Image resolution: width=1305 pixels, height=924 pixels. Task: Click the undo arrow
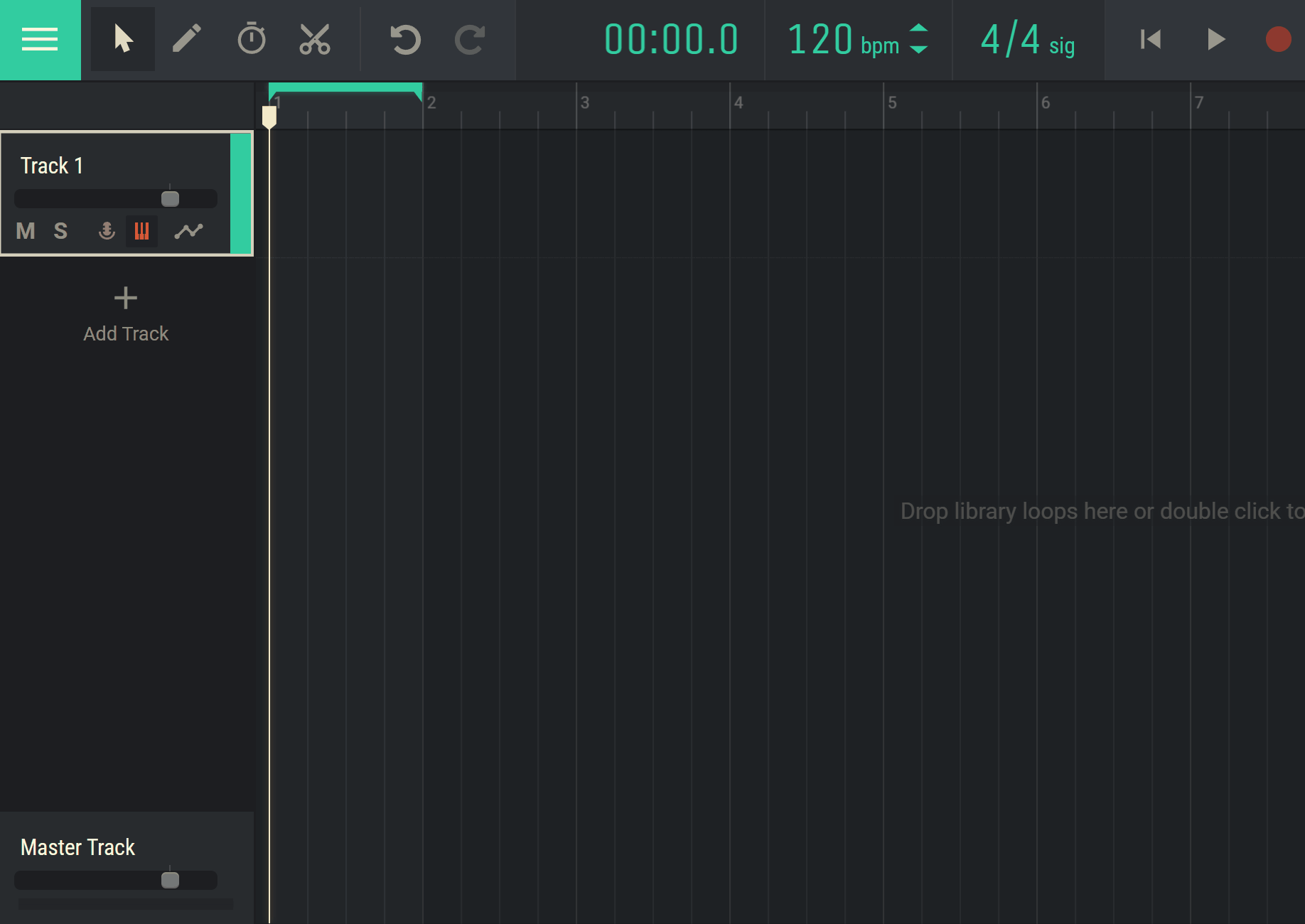tap(405, 39)
